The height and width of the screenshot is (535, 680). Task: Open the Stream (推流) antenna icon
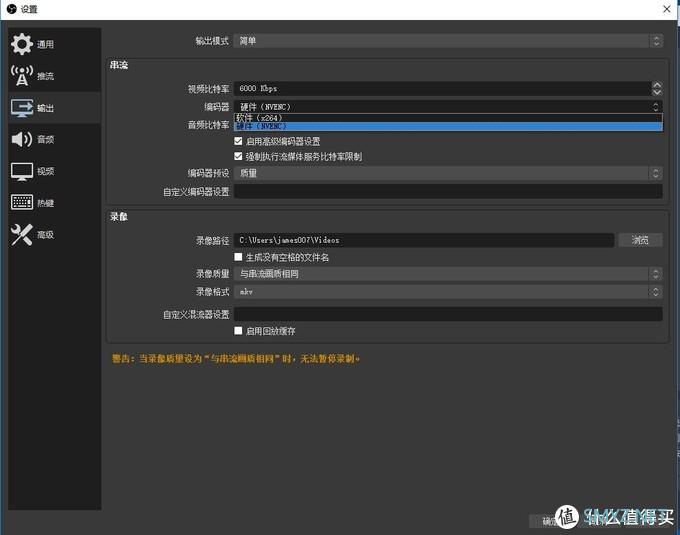coord(22,76)
